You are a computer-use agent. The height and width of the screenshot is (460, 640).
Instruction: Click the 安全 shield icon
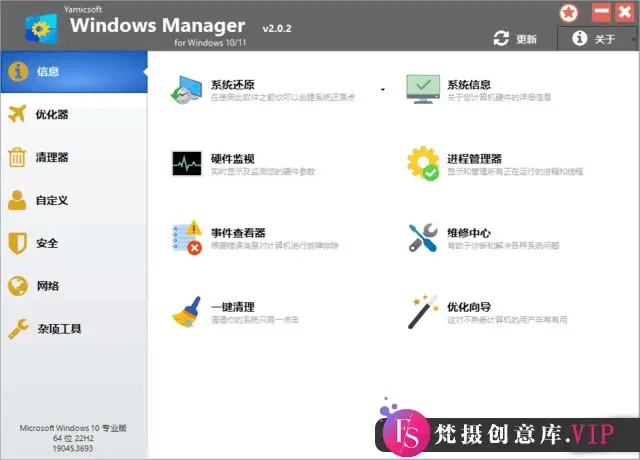pyautogui.click(x=18, y=243)
